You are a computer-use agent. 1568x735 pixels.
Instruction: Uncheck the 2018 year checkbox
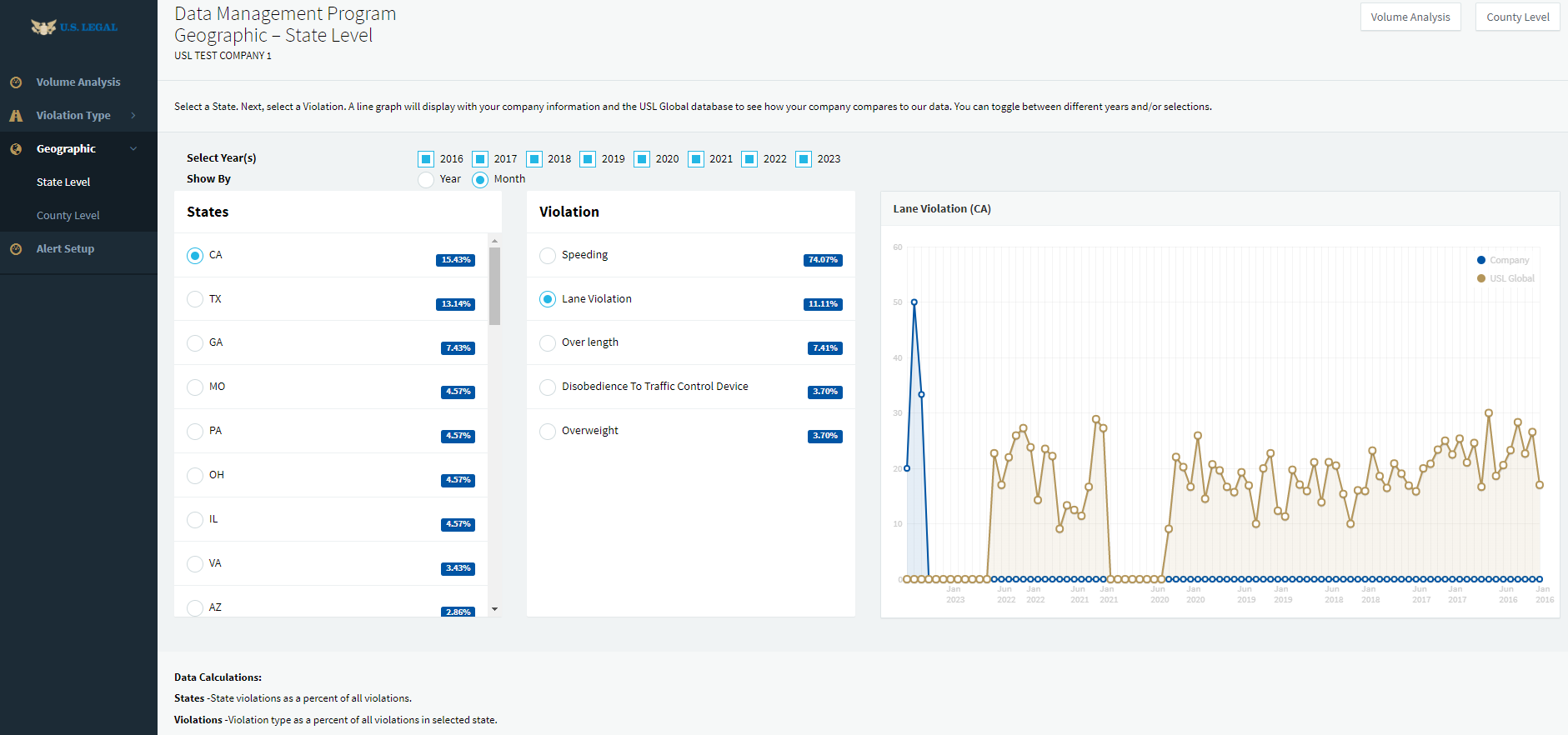point(534,159)
